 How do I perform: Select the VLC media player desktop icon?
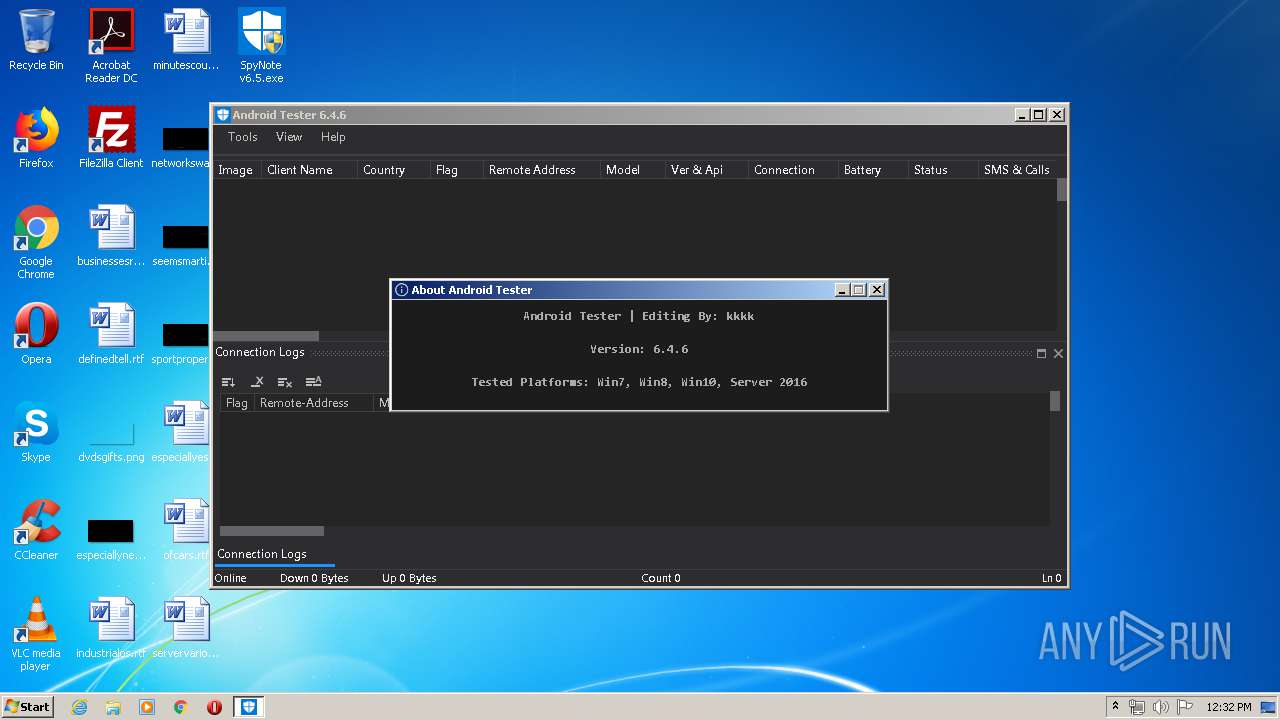(36, 635)
